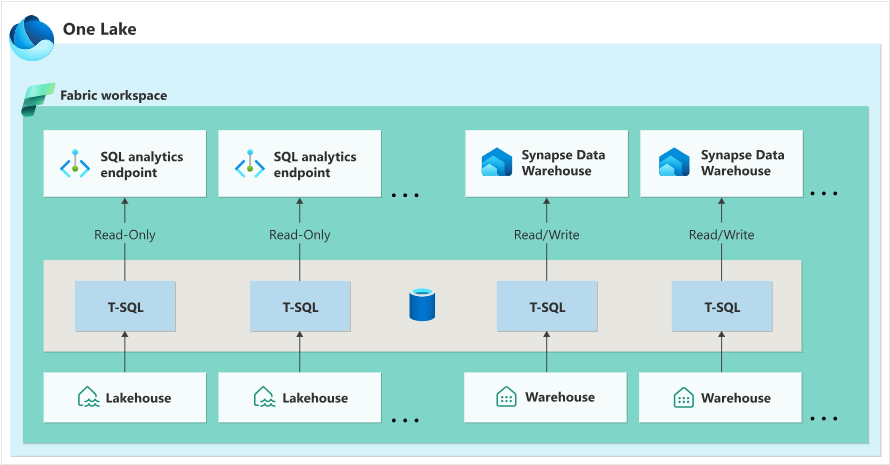Screen dimensions: 890x465
Task: Click the leftmost SQL analytics endpoint icon
Action: pos(75,164)
